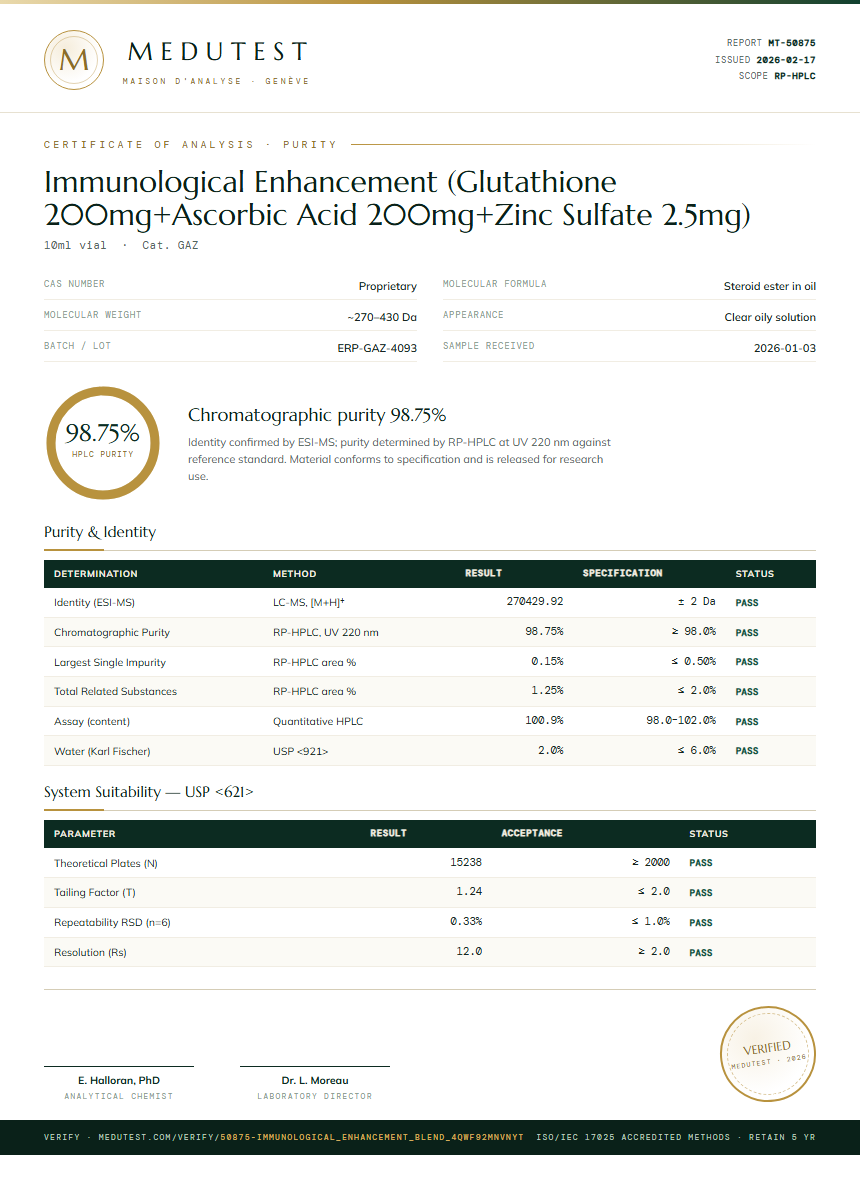Click PASS status for Identity (ESI-MS)
The width and height of the screenshot is (860, 1185).
pyautogui.click(x=747, y=603)
